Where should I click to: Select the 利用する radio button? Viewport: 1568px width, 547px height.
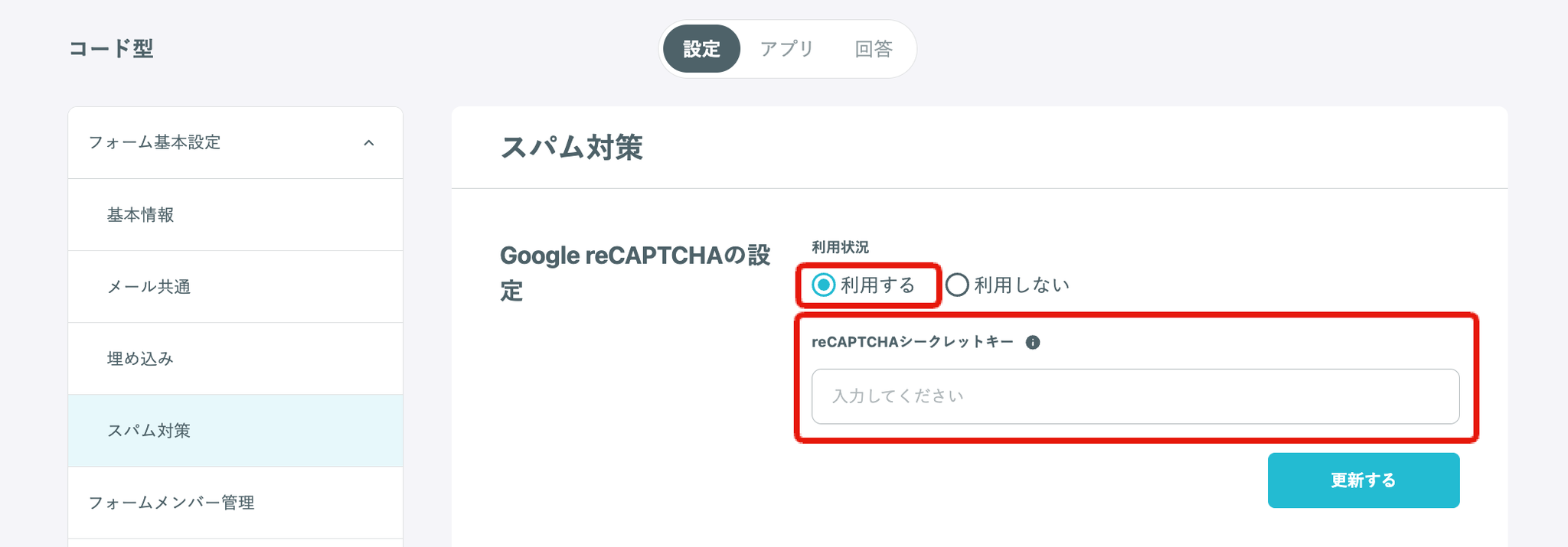point(824,285)
